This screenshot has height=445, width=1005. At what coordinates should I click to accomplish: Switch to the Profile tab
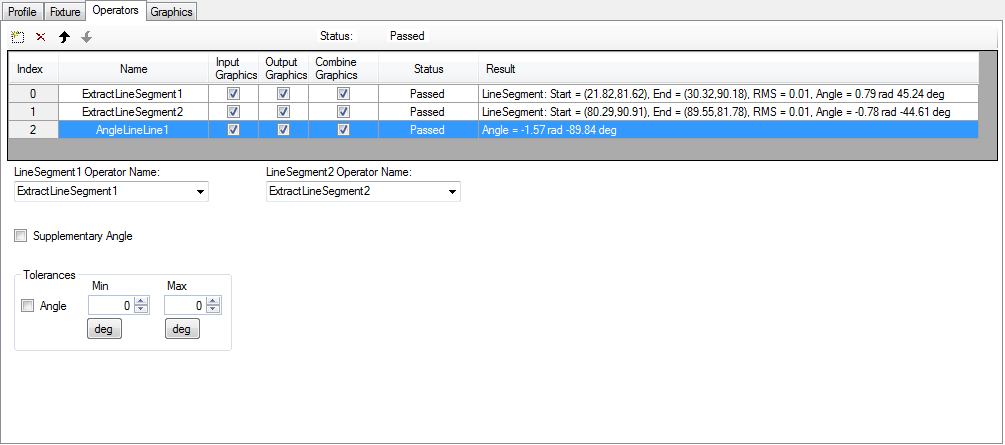click(x=22, y=12)
